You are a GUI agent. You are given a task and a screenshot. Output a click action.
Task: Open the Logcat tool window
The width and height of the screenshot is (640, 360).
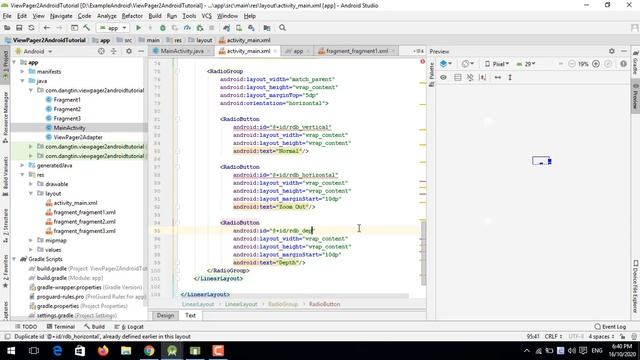pos(129,327)
